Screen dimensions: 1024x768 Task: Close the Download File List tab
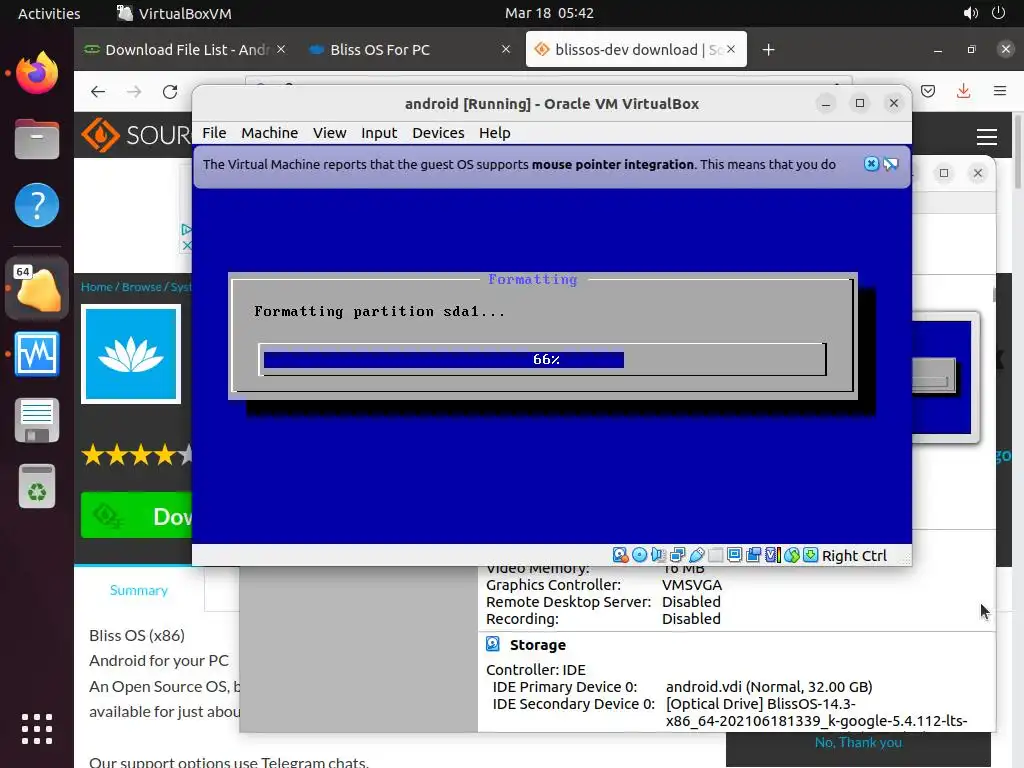(281, 49)
